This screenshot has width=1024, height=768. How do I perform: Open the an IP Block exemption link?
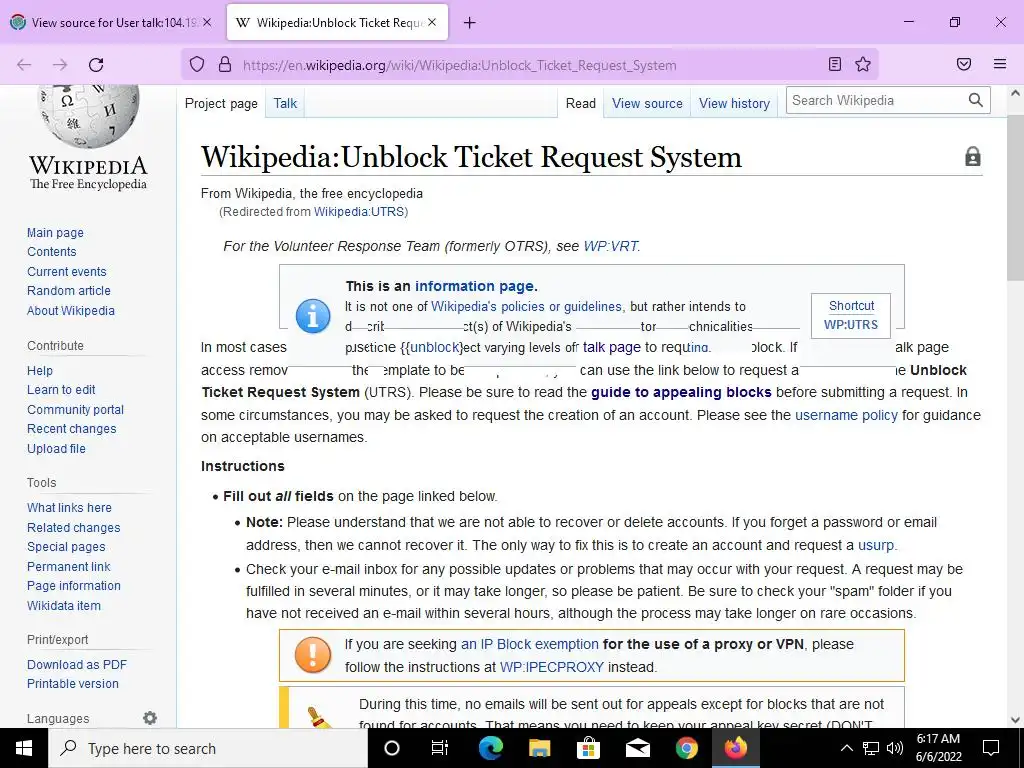(530, 644)
